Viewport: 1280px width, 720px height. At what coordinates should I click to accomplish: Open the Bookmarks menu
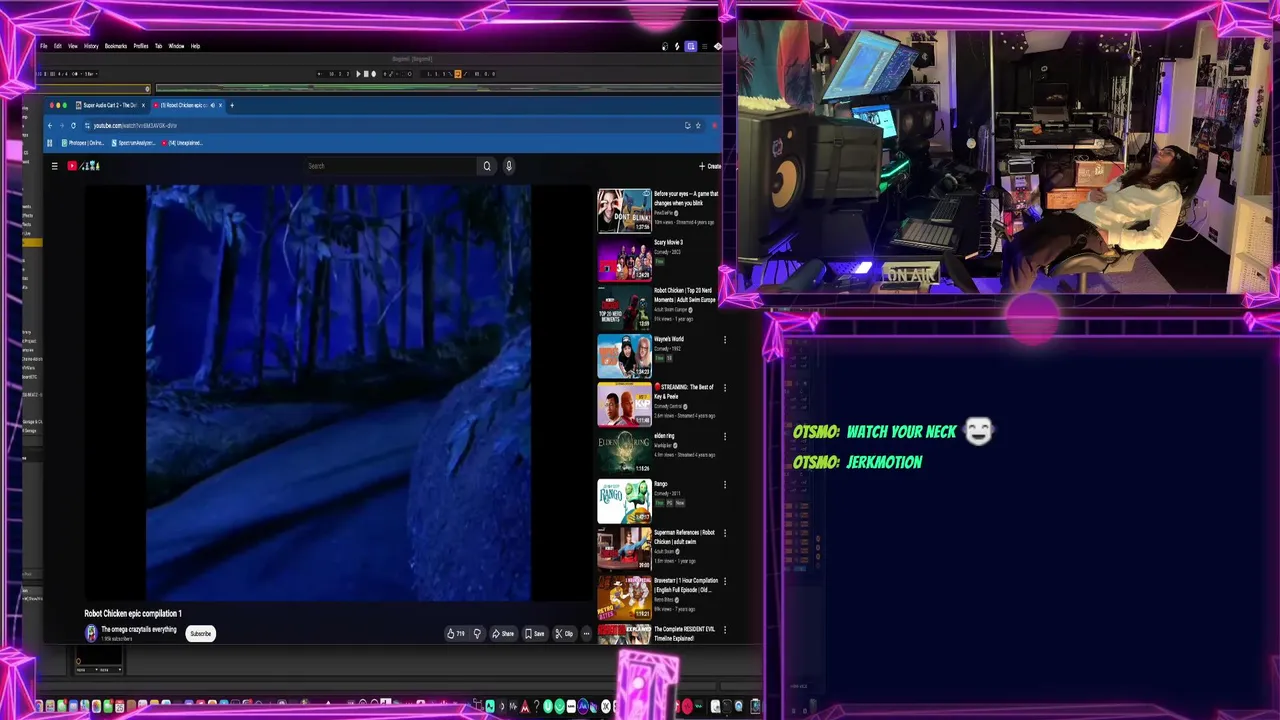point(116,46)
